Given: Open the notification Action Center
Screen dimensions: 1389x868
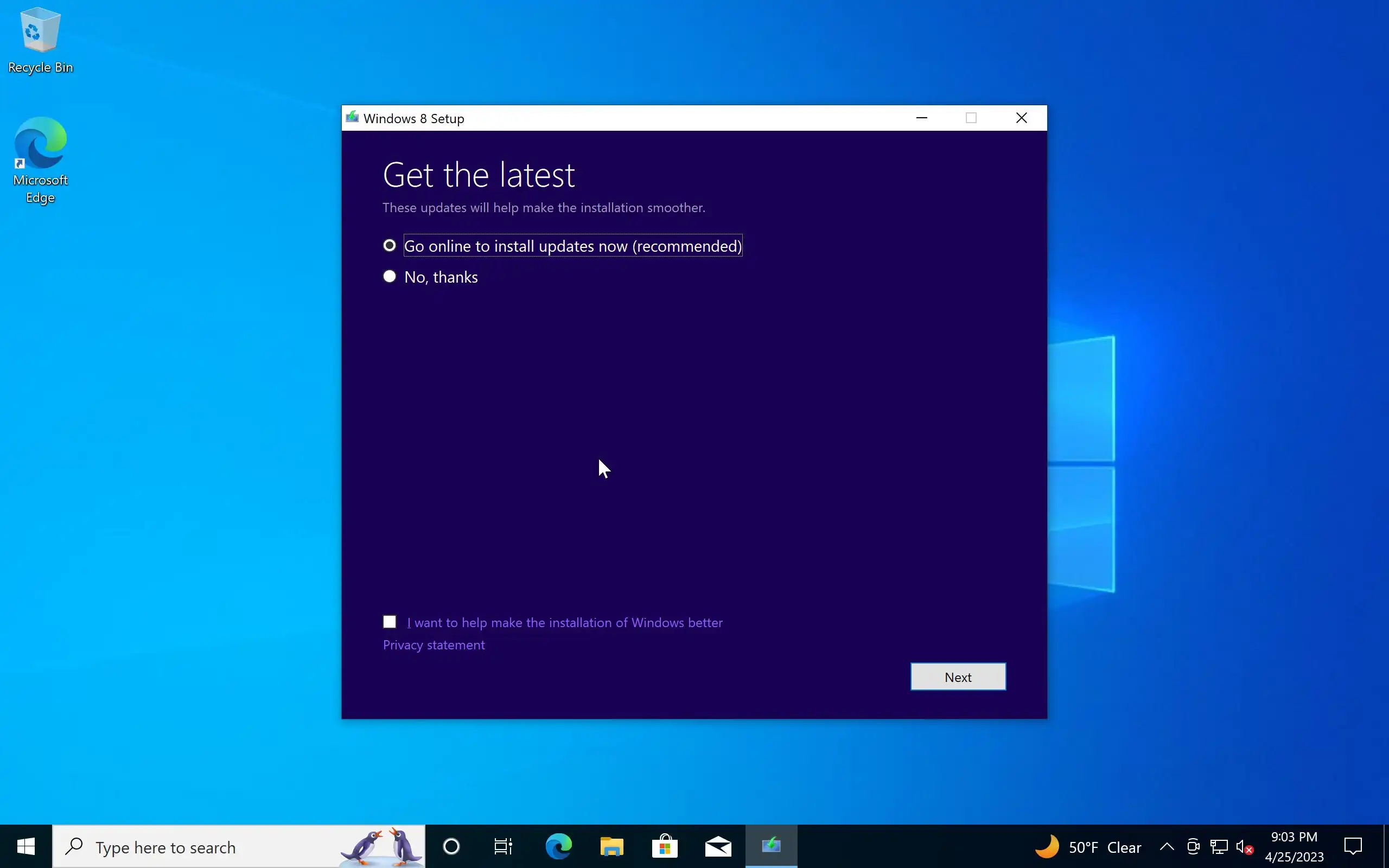Looking at the screenshot, I should click(x=1353, y=846).
